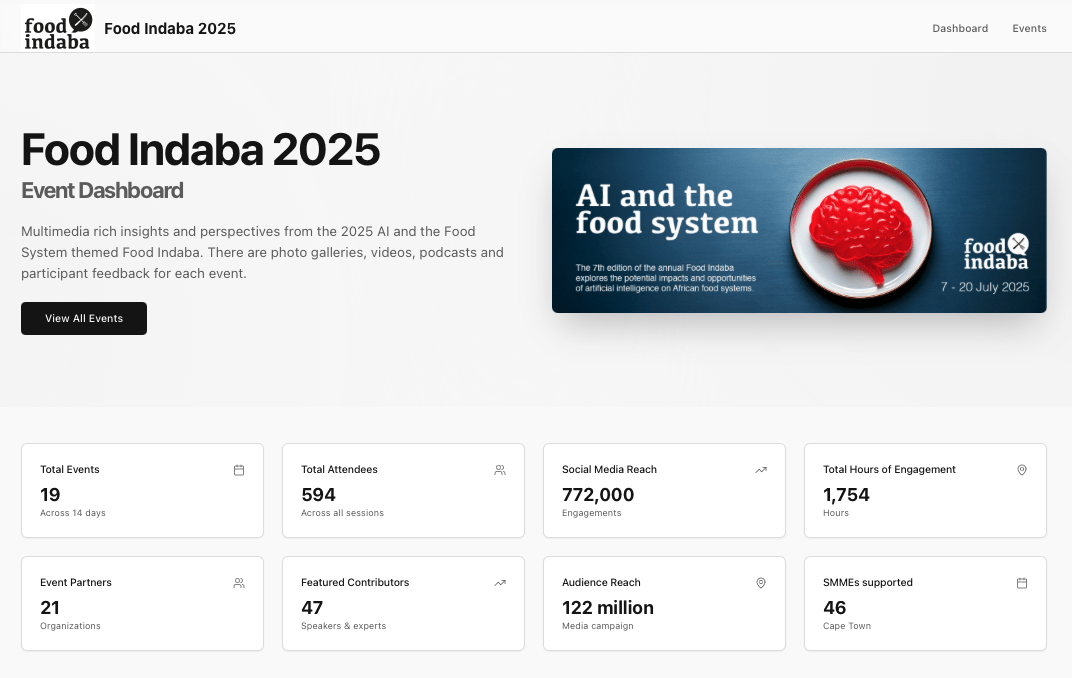The height and width of the screenshot is (678, 1072).
Task: Select the Featured Contributors 47 card
Action: pos(403,604)
